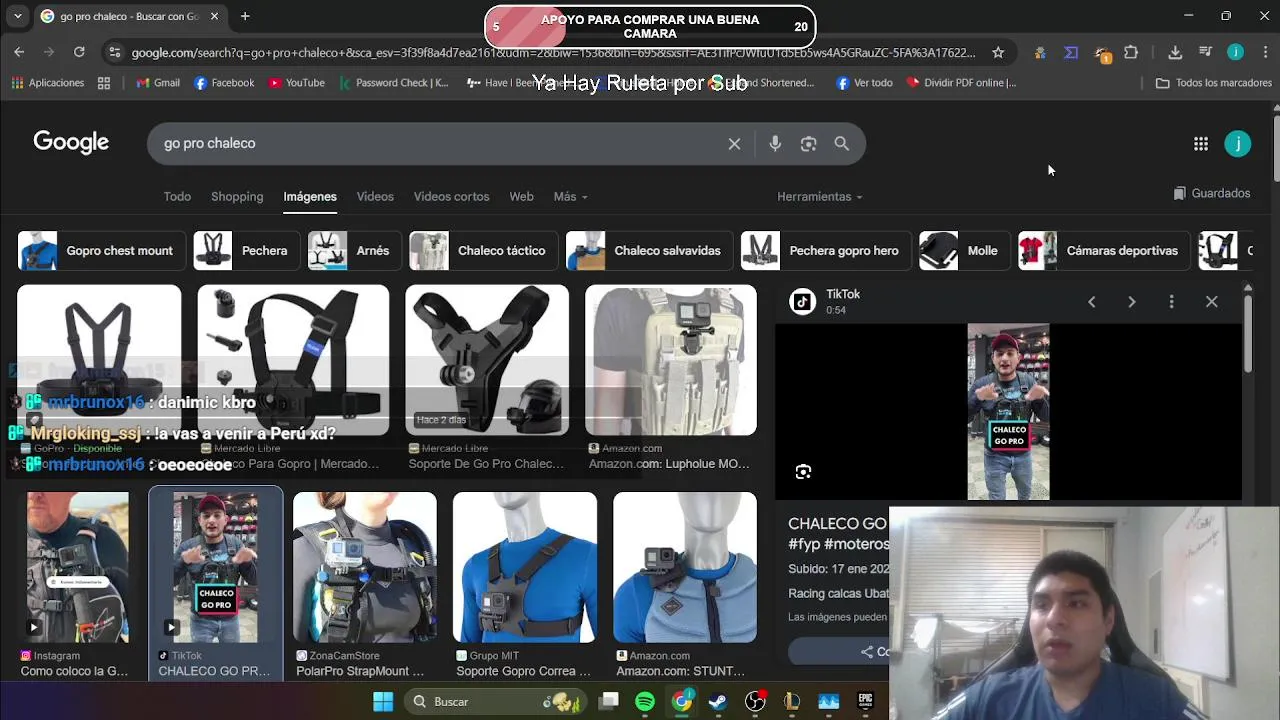
Task: Open OBS Studio from the taskbar
Action: pyautogui.click(x=755, y=702)
